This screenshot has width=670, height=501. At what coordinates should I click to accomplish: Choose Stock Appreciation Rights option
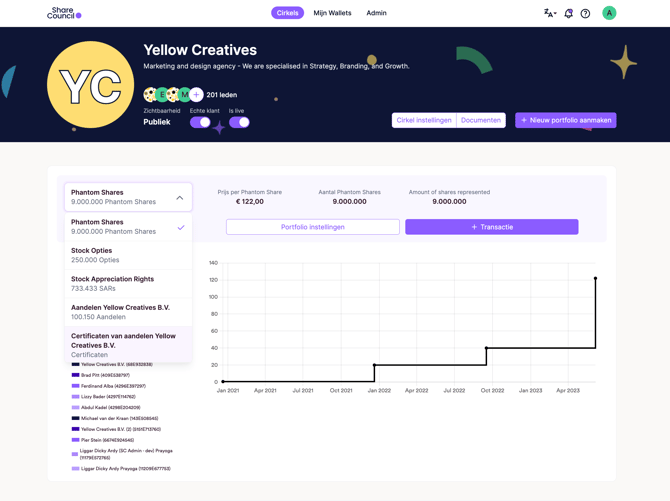[128, 284]
